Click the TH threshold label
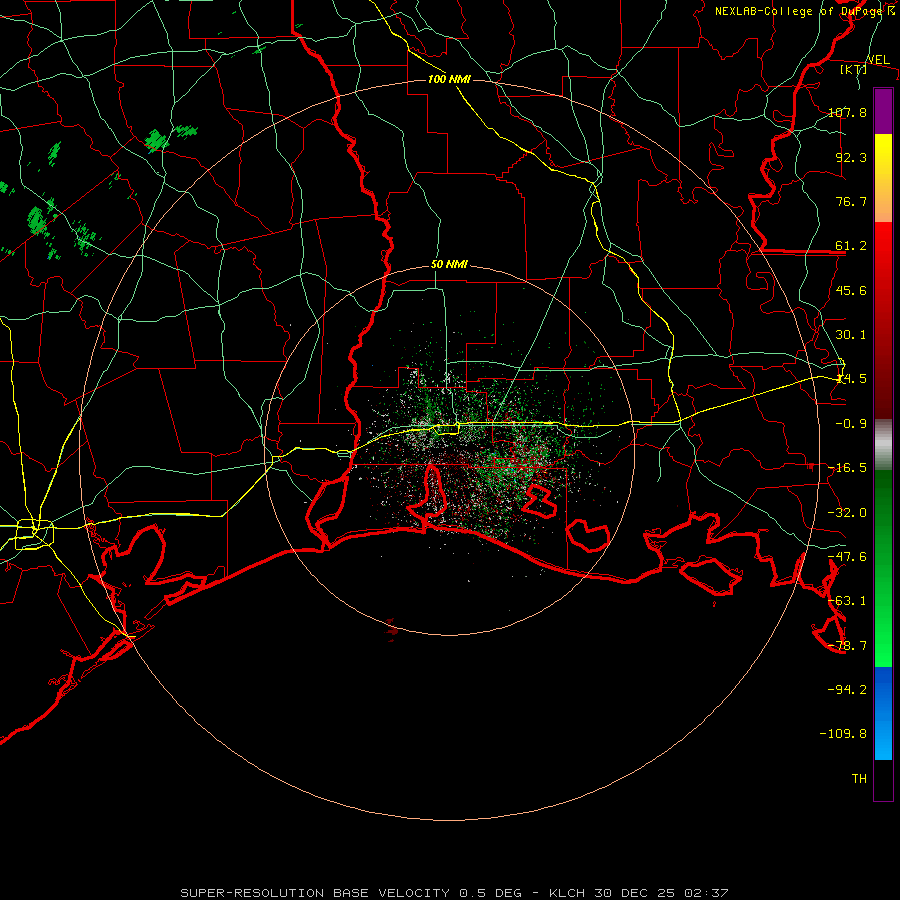This screenshot has height=900, width=900. pyautogui.click(x=859, y=778)
